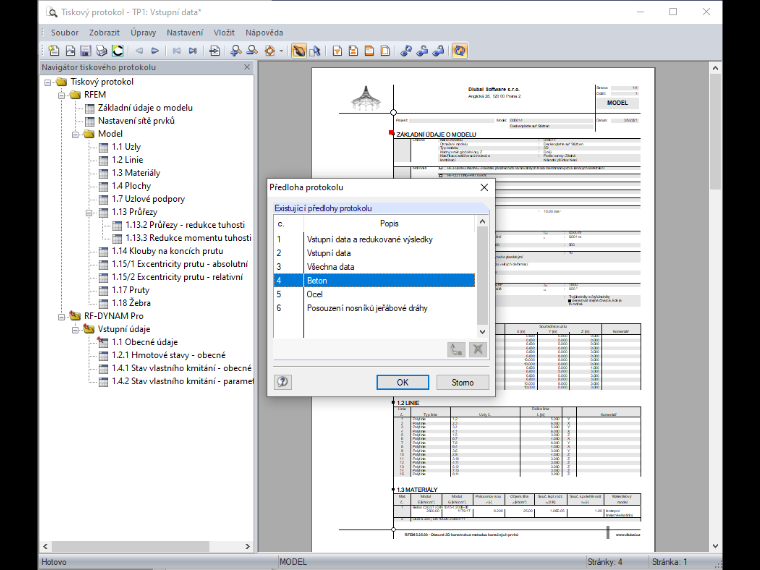This screenshot has height=570, width=760.
Task: Select 1.1 Obecné údaje under RF-DYNAM
Action: point(144,342)
